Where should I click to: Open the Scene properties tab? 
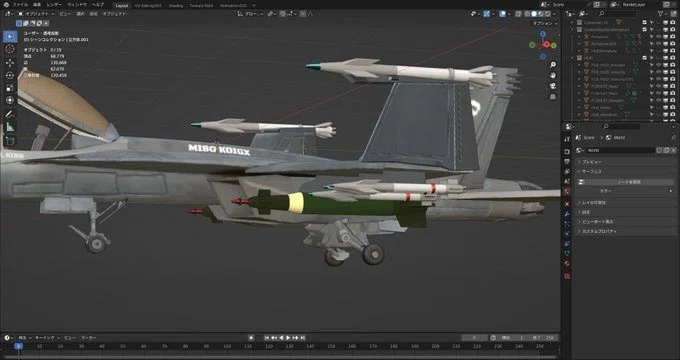[567, 181]
